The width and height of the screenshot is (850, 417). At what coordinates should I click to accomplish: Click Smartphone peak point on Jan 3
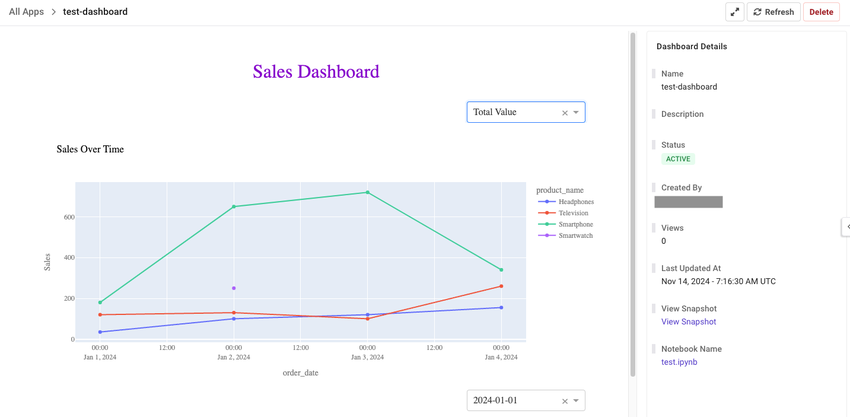(x=367, y=192)
